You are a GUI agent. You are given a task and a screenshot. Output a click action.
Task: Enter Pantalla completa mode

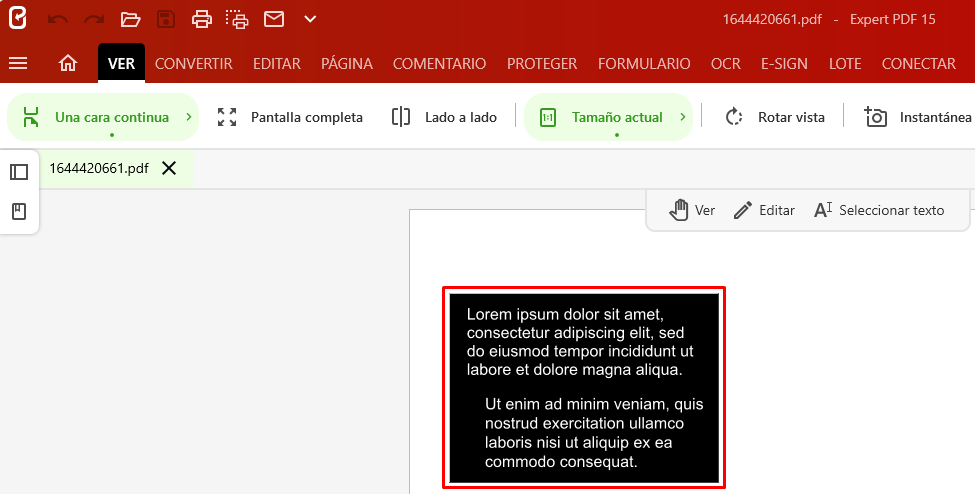point(290,117)
